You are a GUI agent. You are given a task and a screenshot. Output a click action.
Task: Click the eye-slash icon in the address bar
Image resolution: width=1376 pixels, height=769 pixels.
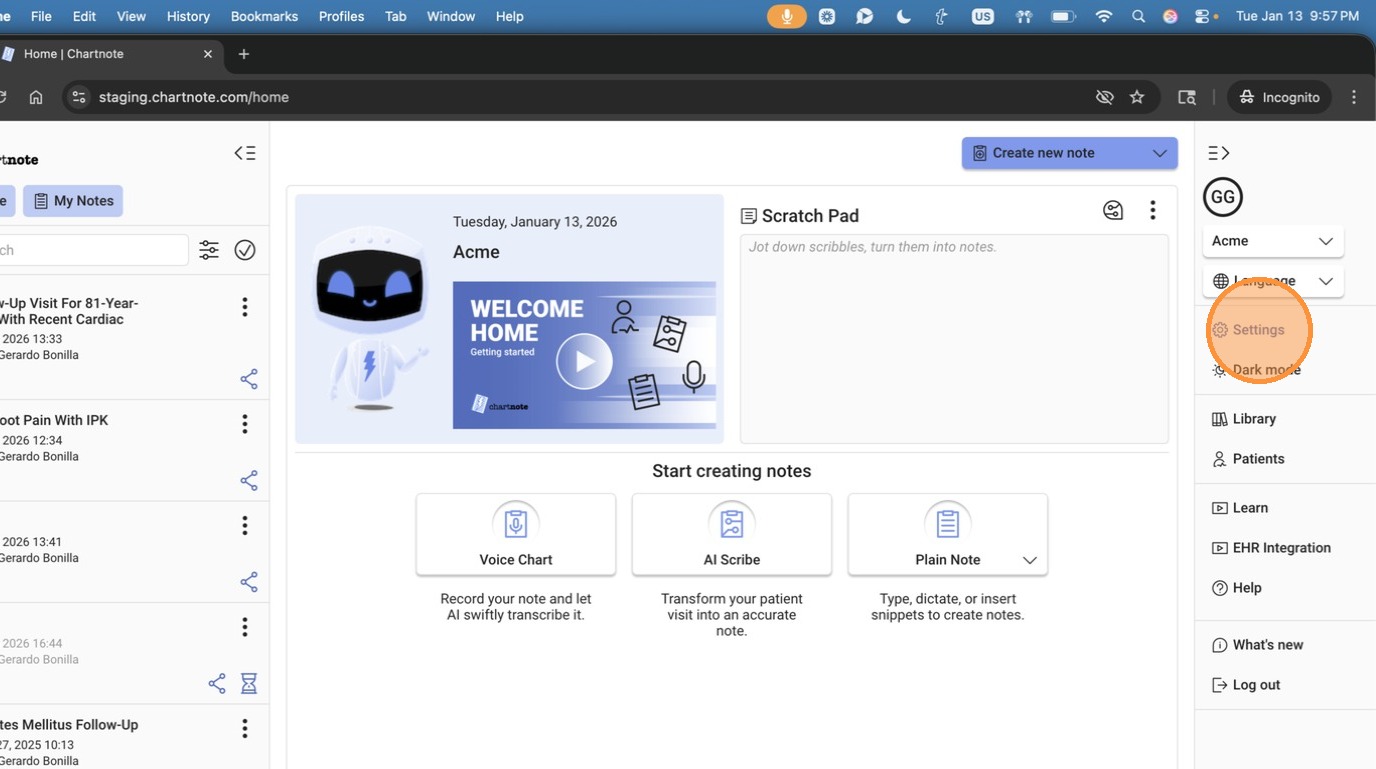click(x=1104, y=97)
